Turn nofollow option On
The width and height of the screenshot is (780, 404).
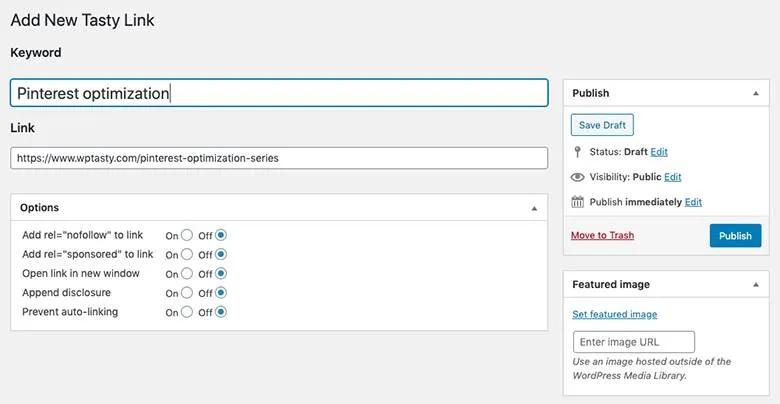pyautogui.click(x=187, y=235)
